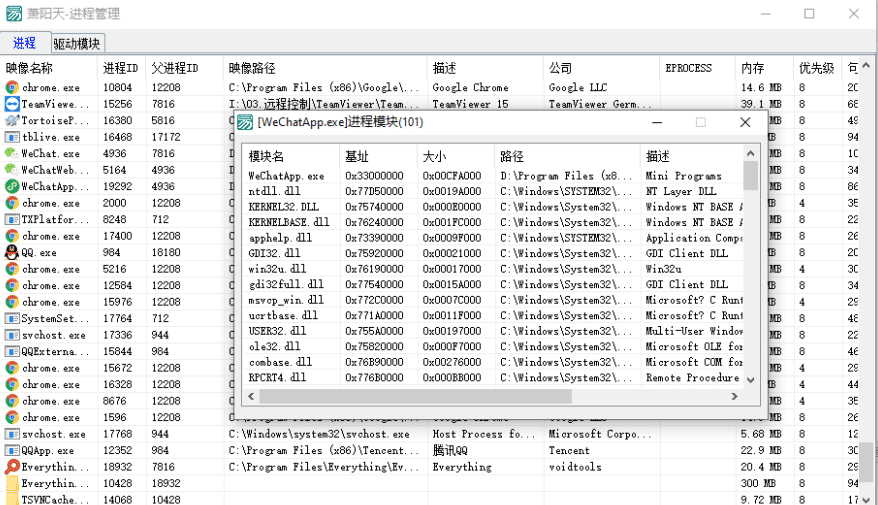Click the svchost.exe icon for PID 17768
Screen dimensions: 878x505
coord(12,434)
